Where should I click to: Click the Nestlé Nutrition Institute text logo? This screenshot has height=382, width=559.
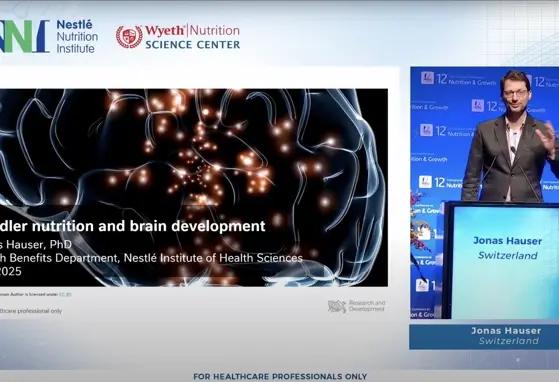(77, 36)
